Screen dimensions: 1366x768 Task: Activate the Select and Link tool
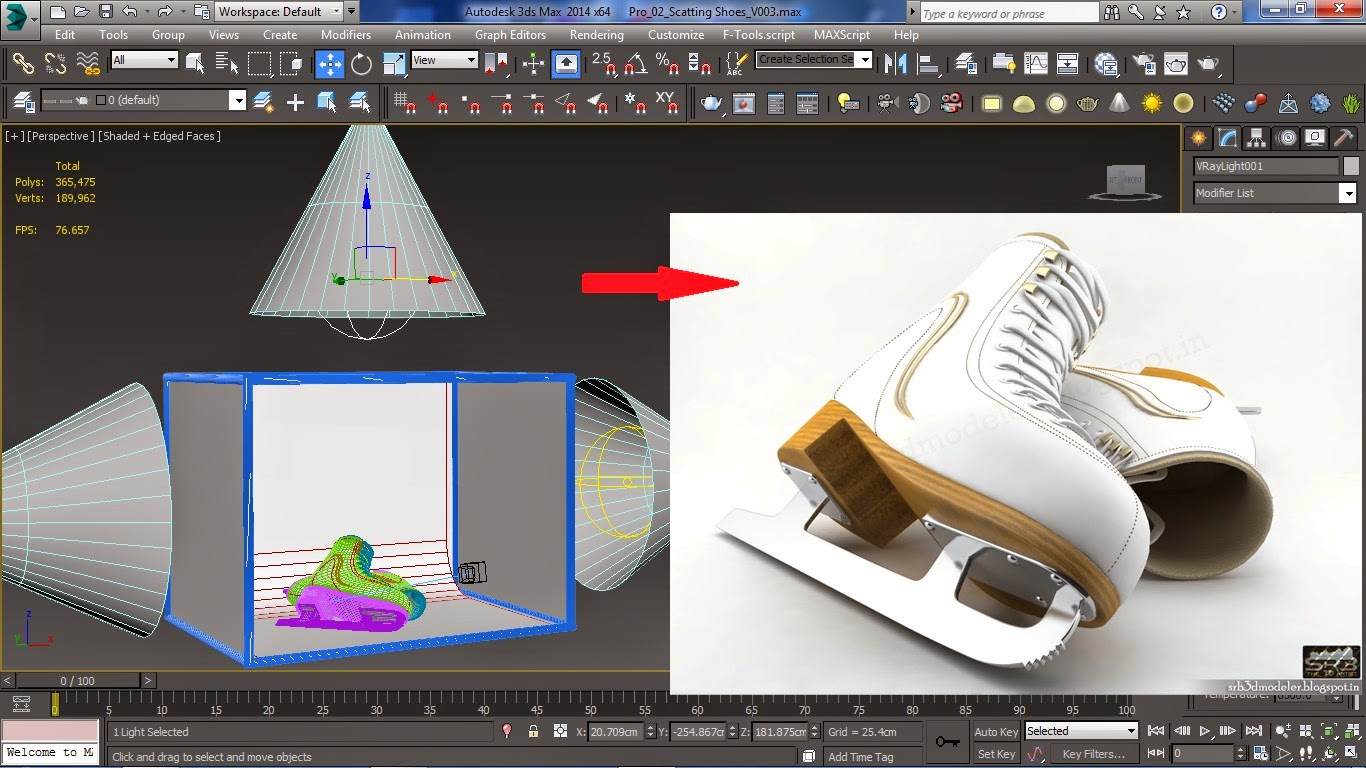click(x=24, y=63)
